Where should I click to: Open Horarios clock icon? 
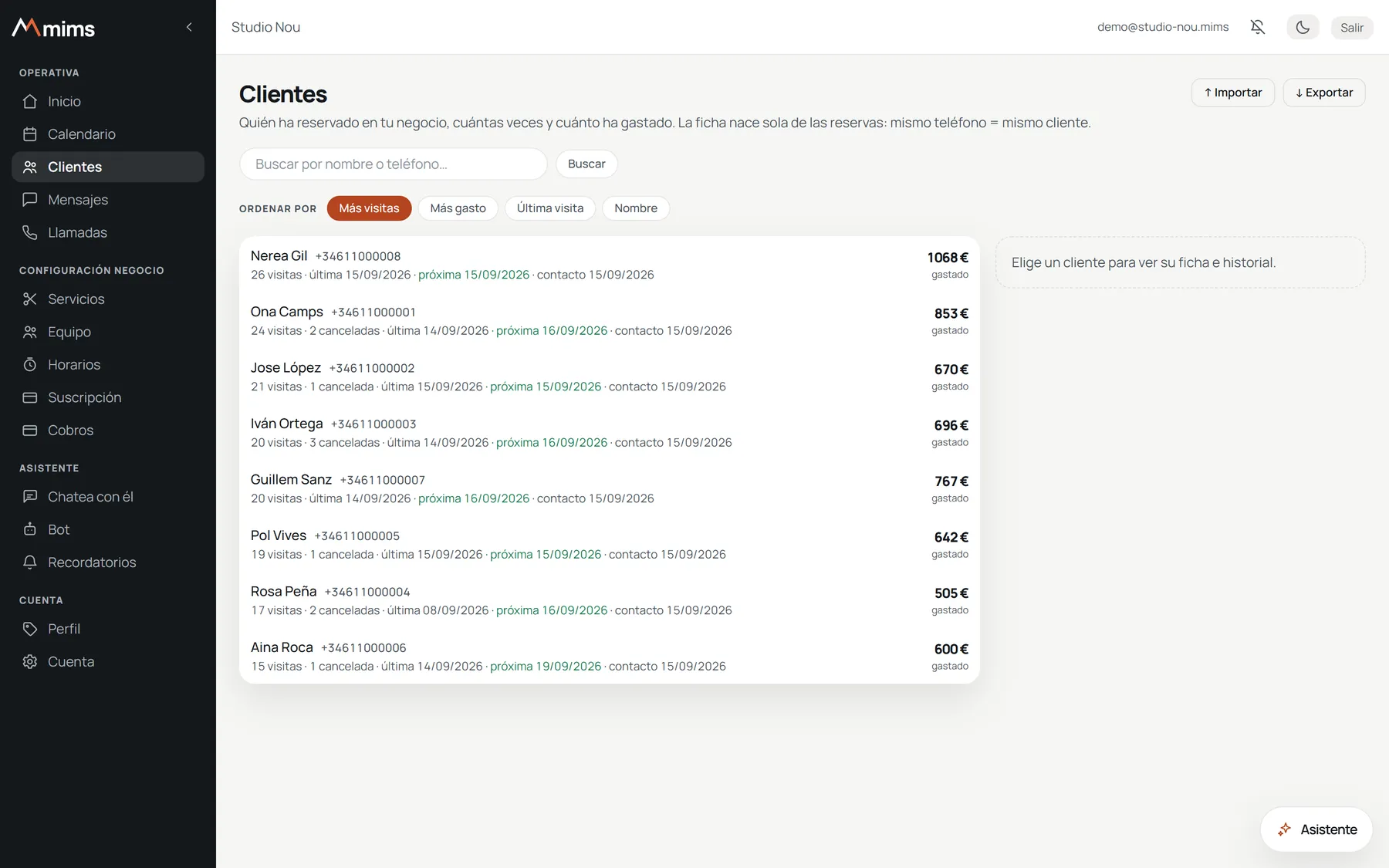[30, 364]
